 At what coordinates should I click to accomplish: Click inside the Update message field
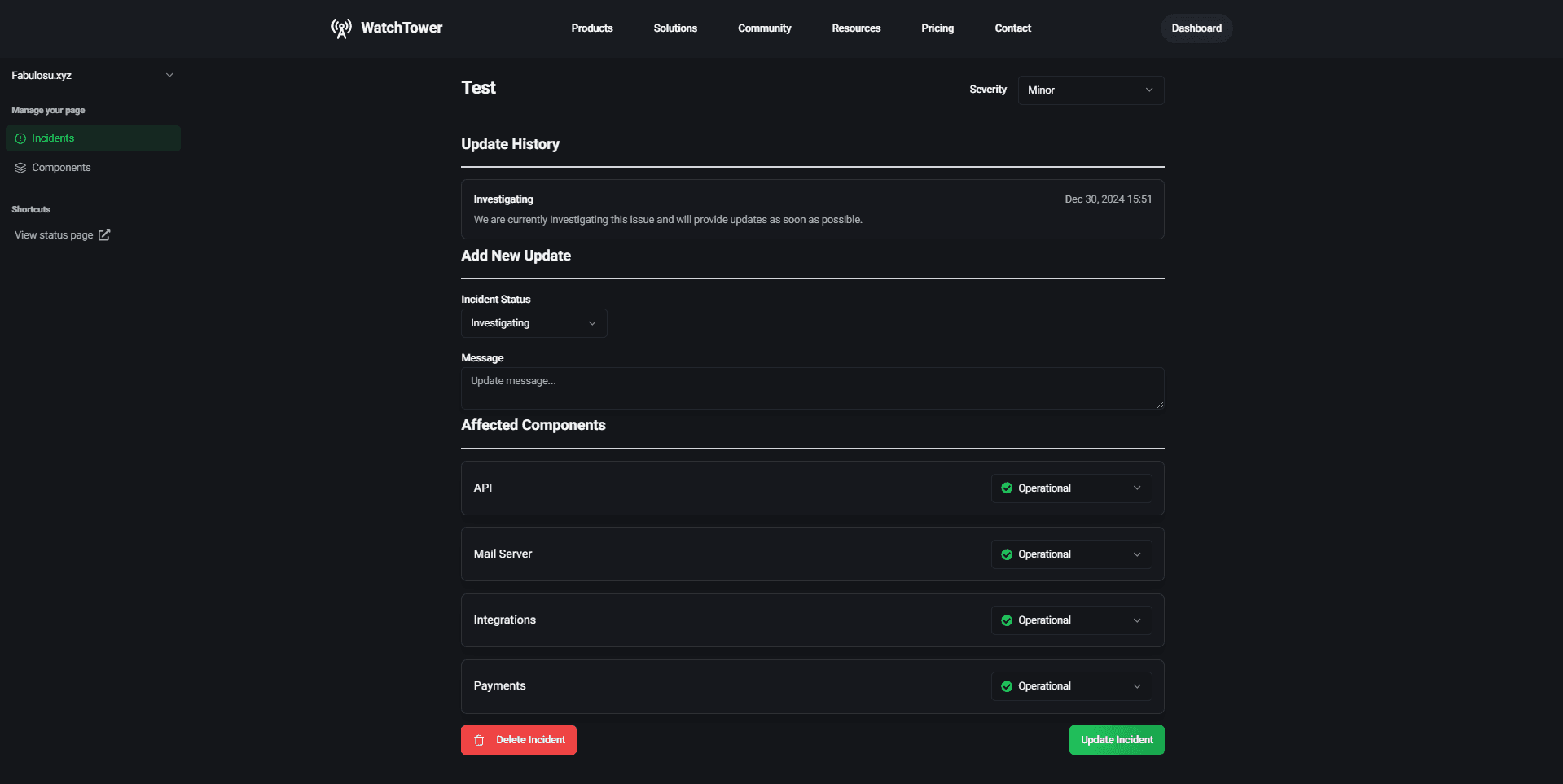pyautogui.click(x=812, y=388)
